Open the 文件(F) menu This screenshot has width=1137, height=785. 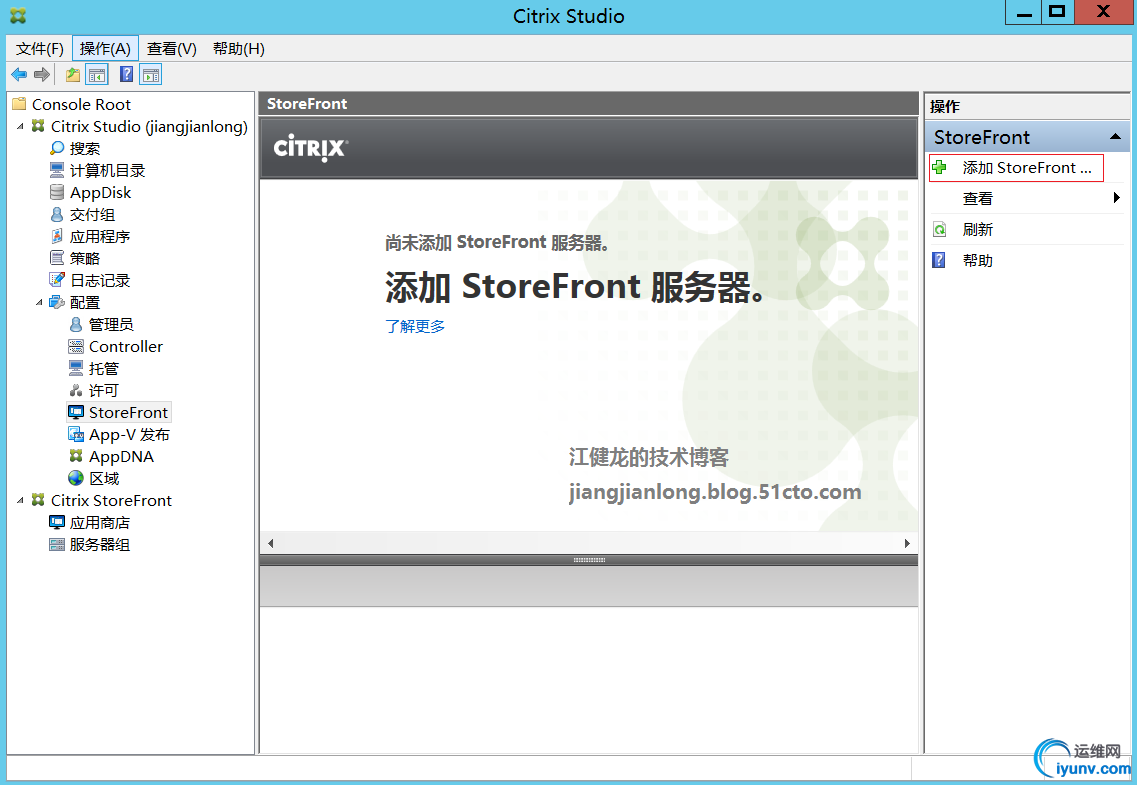coord(40,49)
